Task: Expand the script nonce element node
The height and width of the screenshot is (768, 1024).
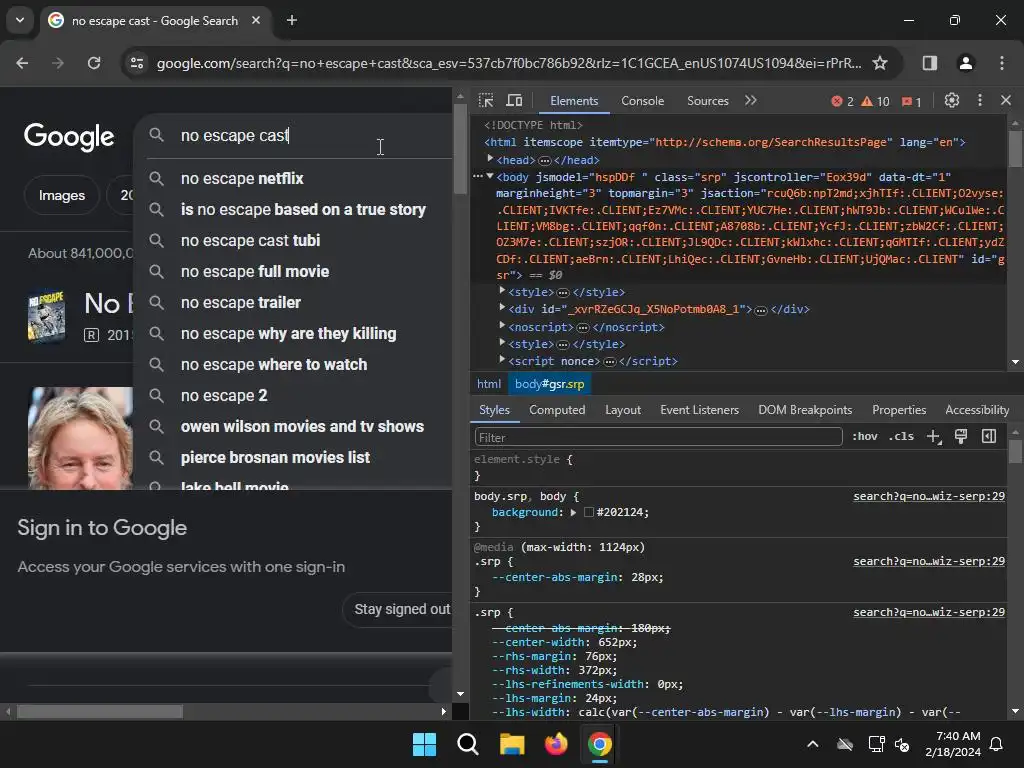Action: tap(502, 360)
